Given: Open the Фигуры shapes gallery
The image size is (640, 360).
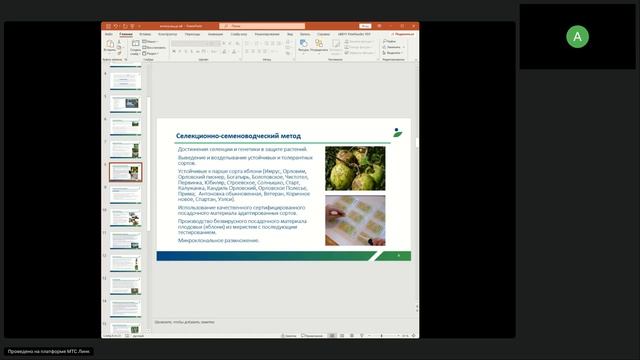Looking at the screenshot, I should [303, 46].
